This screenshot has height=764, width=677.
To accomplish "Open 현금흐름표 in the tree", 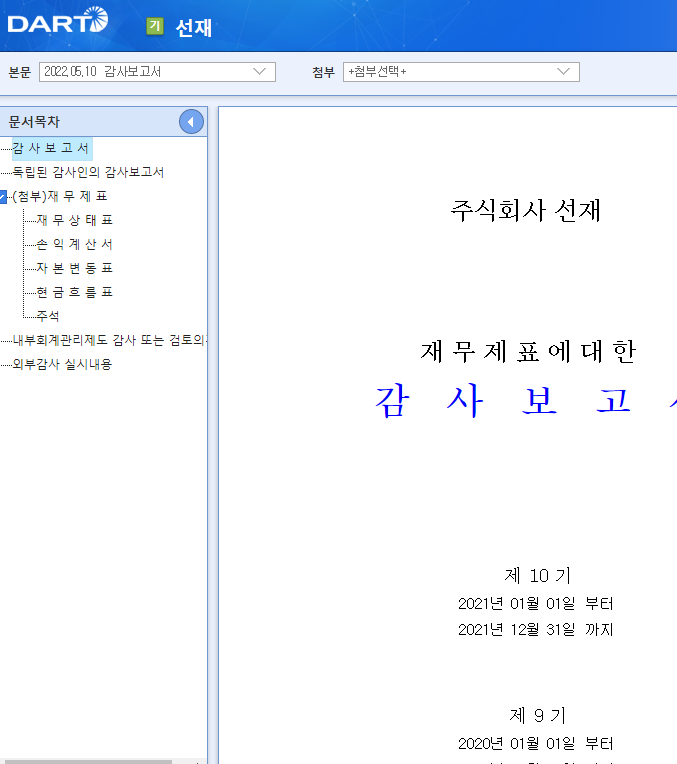I will (75, 292).
